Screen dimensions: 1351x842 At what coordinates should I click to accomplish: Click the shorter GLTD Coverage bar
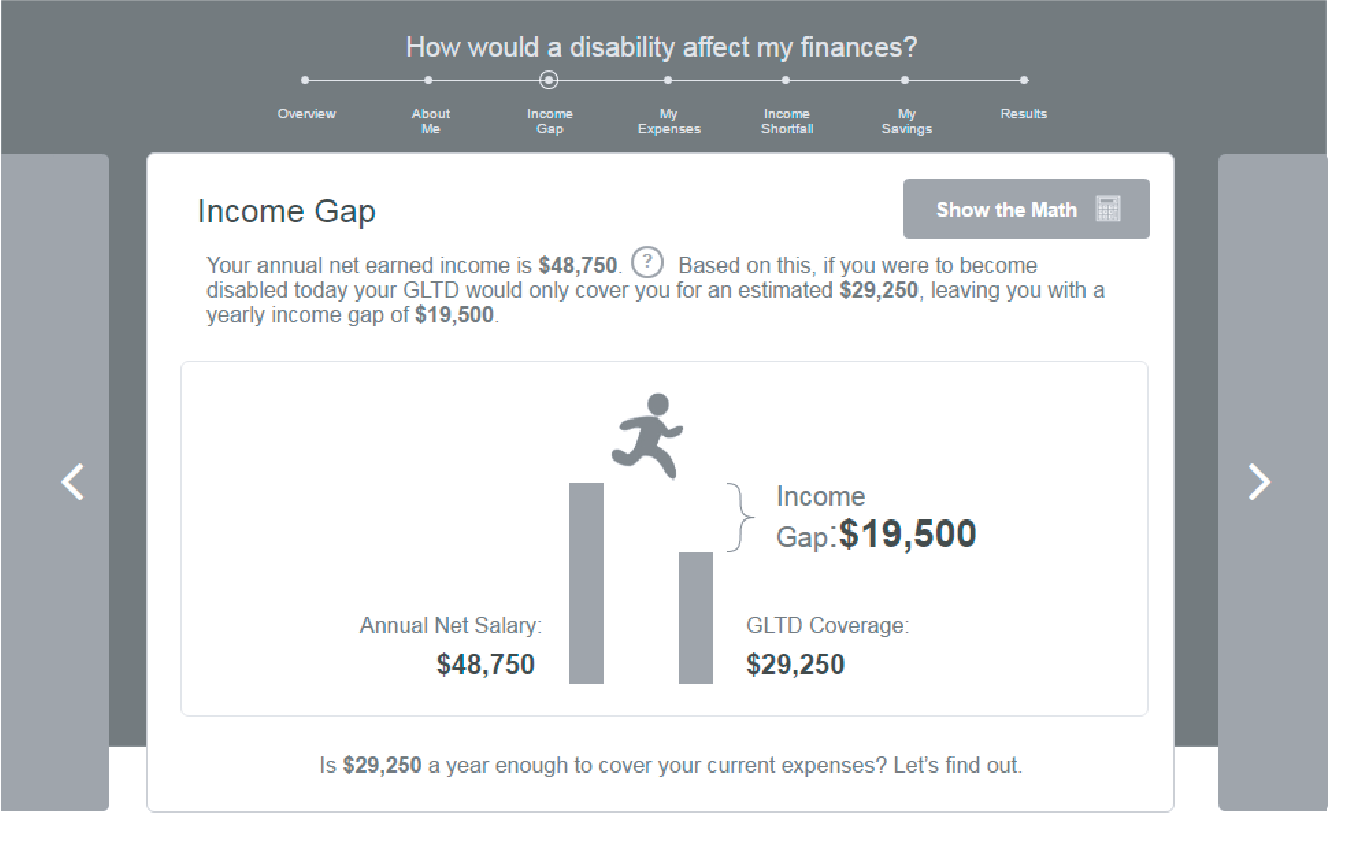696,618
